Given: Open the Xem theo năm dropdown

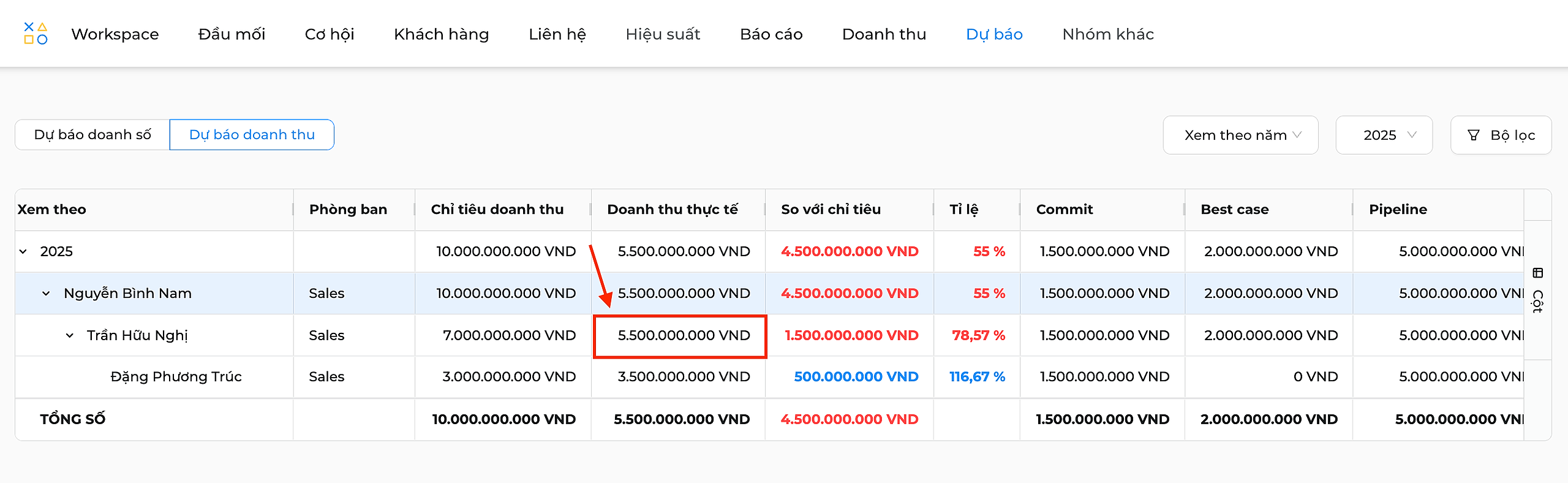Looking at the screenshot, I should click(x=1240, y=135).
